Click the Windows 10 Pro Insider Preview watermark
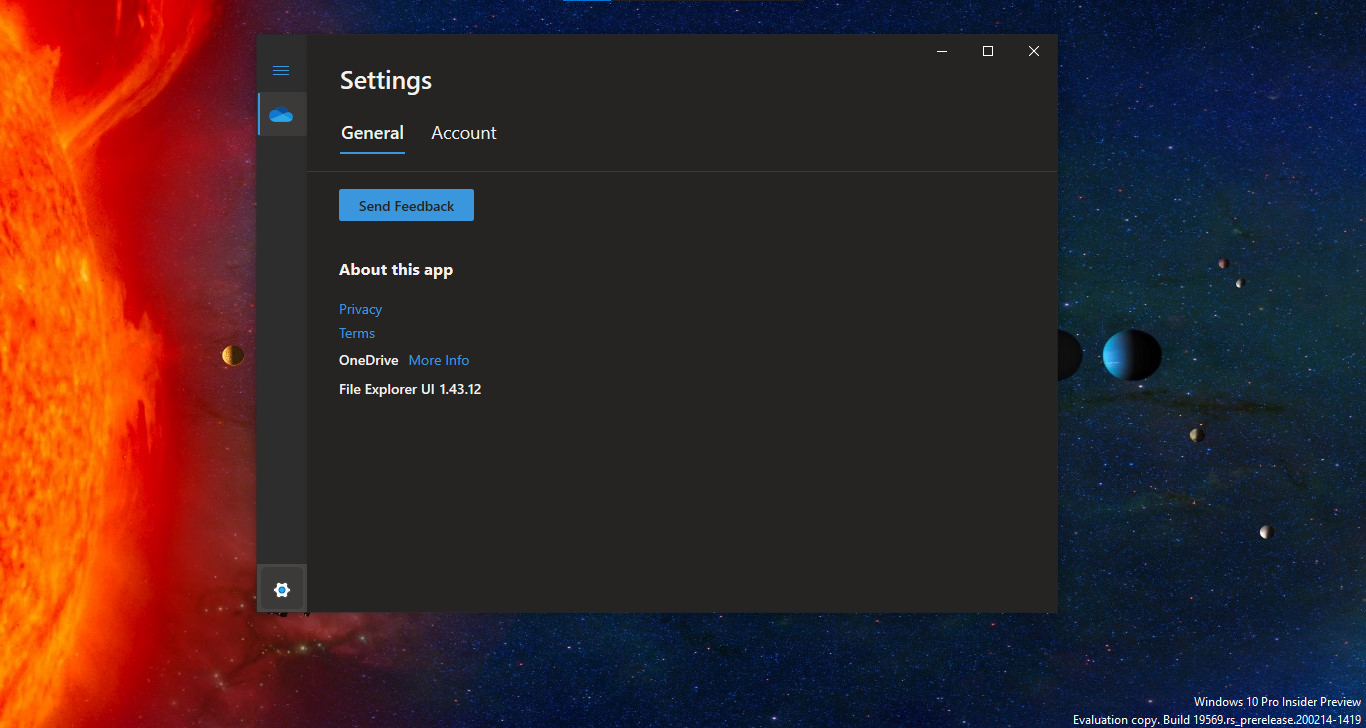 click(x=1277, y=702)
